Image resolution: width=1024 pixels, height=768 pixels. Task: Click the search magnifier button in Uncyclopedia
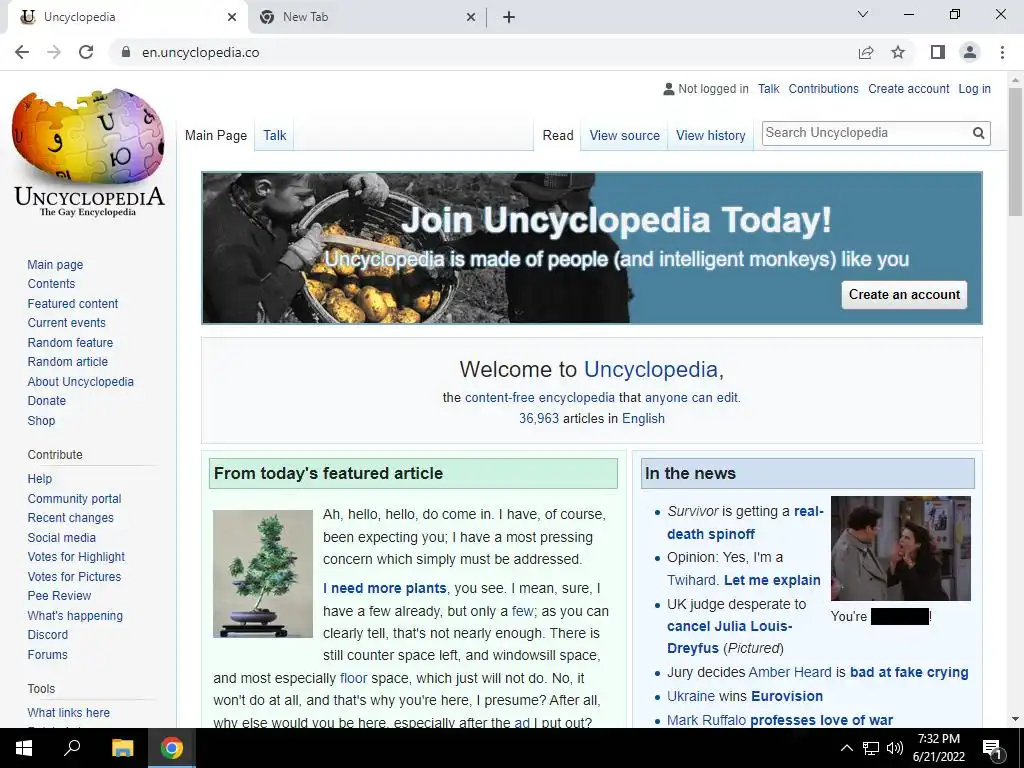(978, 133)
